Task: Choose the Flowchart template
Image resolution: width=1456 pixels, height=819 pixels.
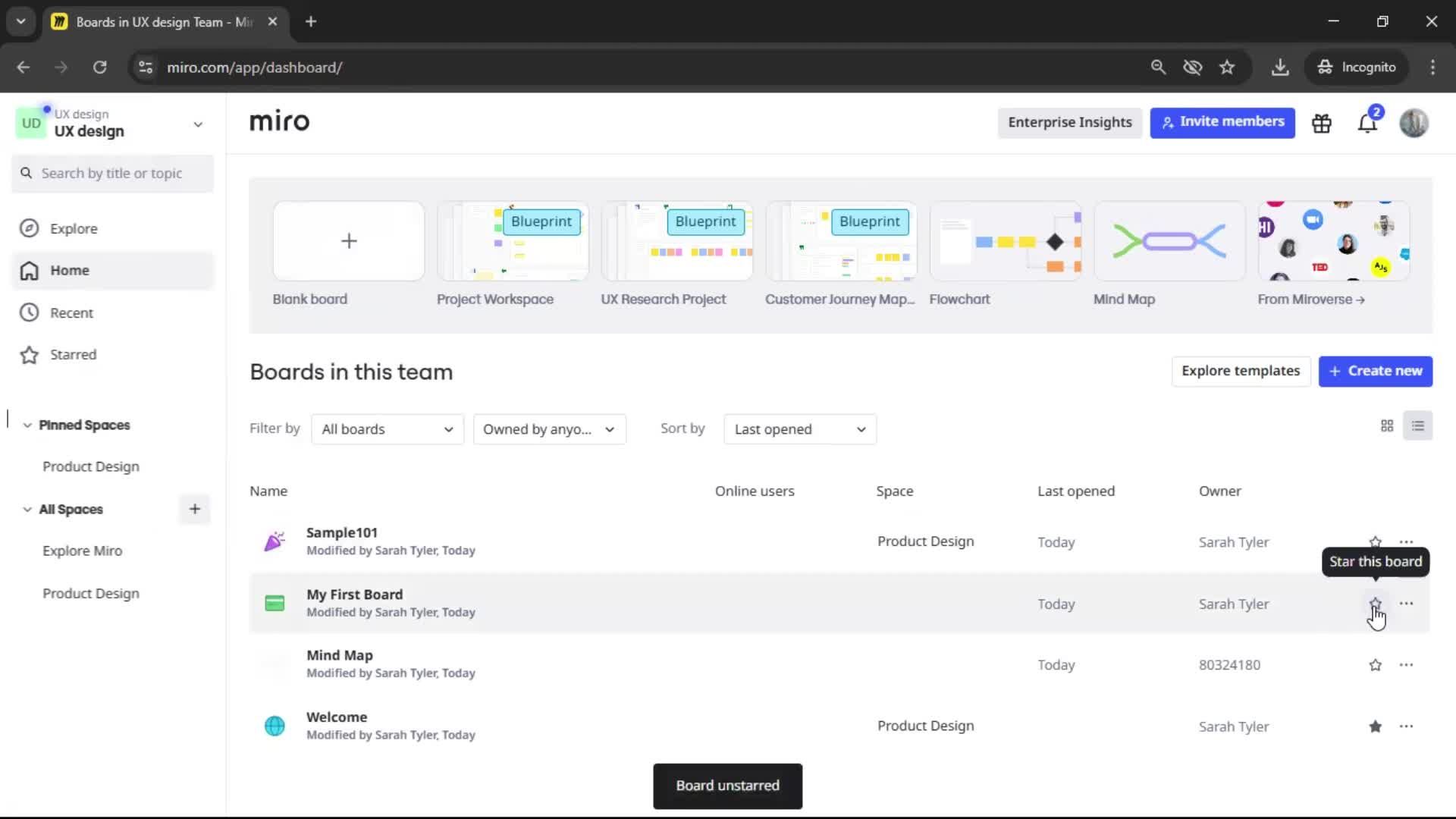Action: pos(1005,241)
